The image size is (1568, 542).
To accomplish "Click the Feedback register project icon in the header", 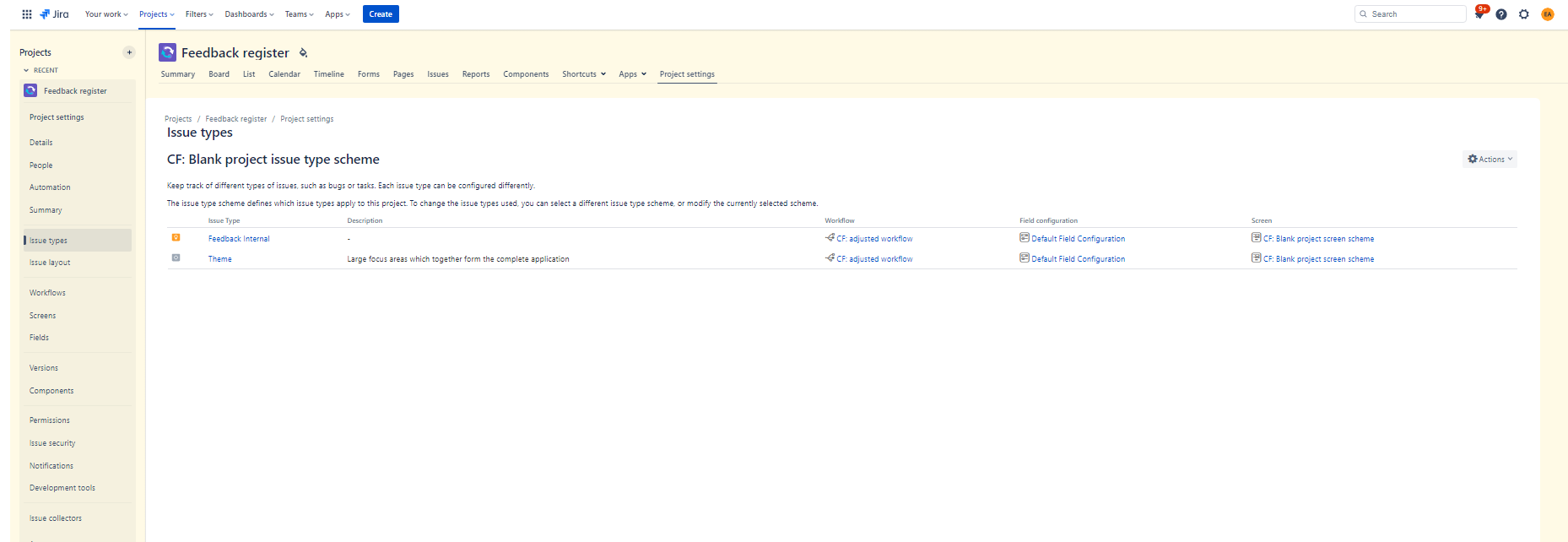I will pos(168,52).
